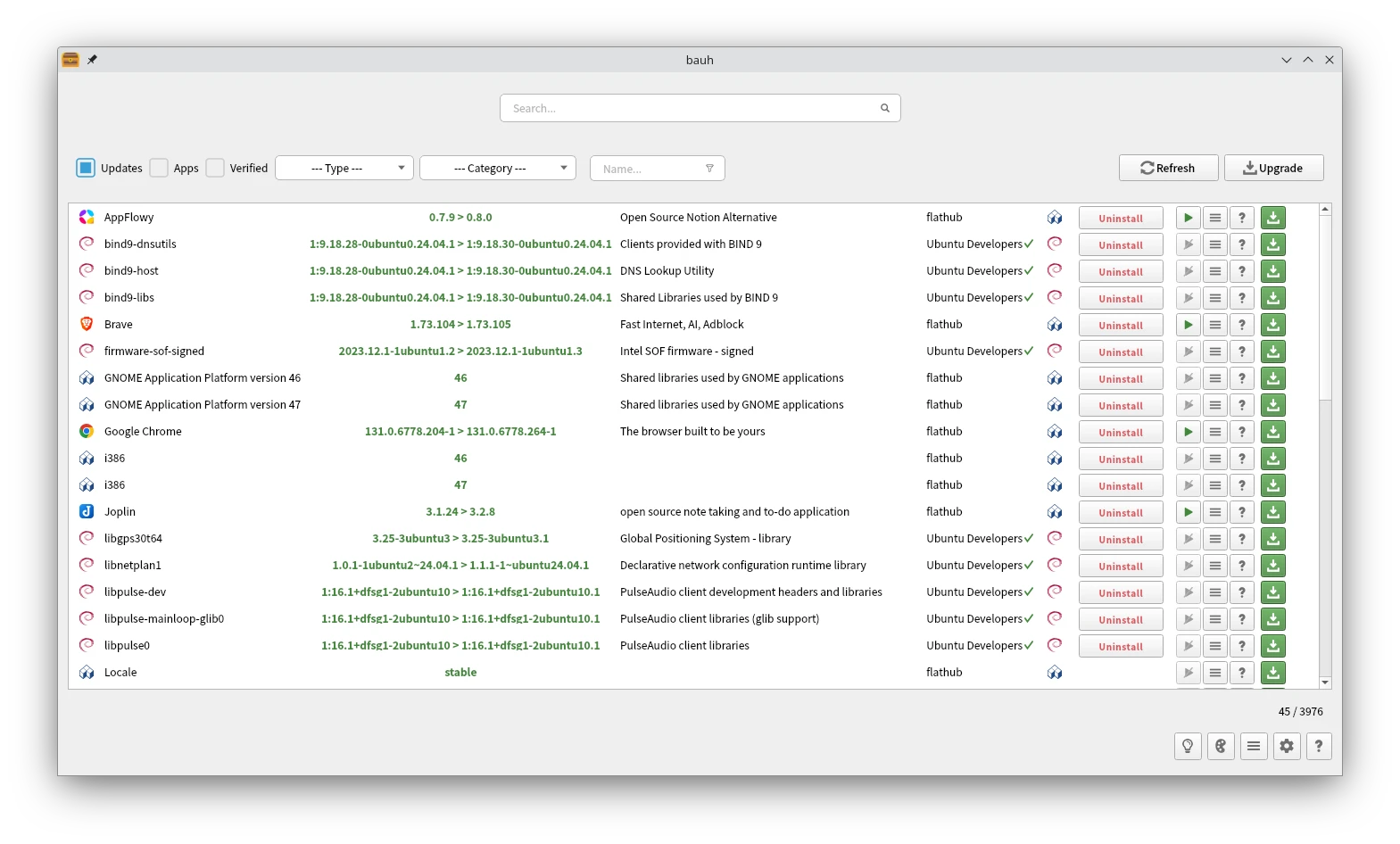Tick the Verified checkbox

click(215, 168)
